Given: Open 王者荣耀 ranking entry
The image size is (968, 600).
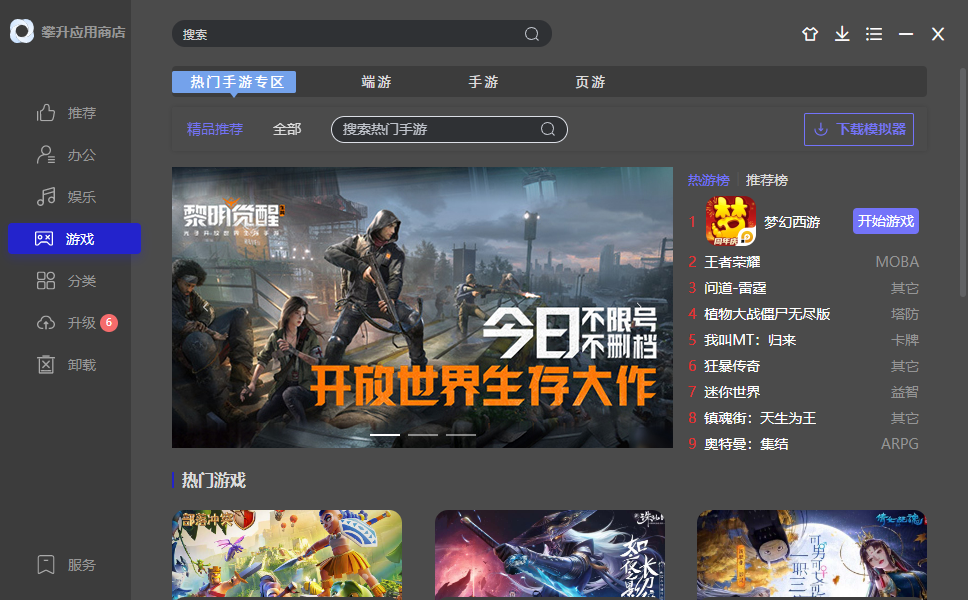Looking at the screenshot, I should 732,262.
